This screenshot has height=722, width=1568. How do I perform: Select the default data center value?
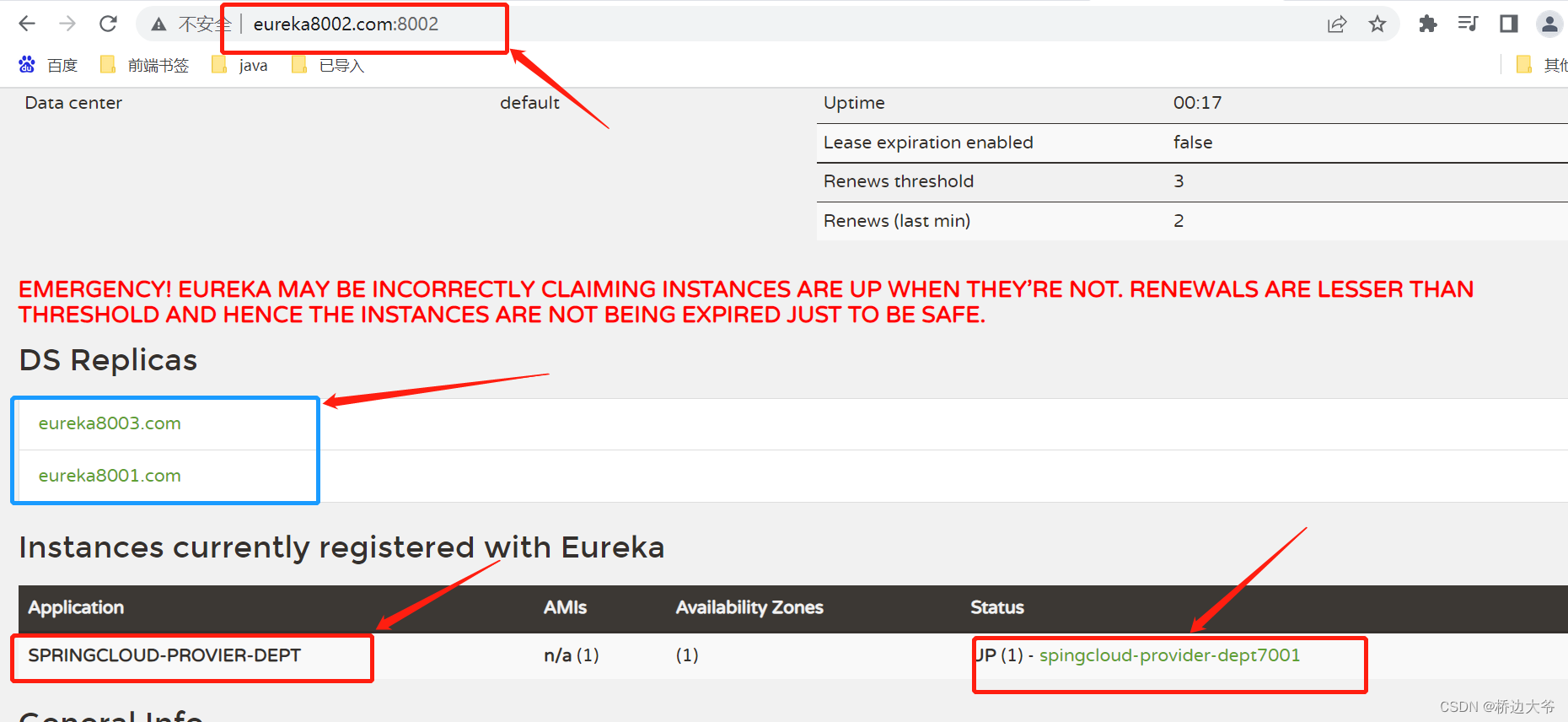[x=529, y=103]
